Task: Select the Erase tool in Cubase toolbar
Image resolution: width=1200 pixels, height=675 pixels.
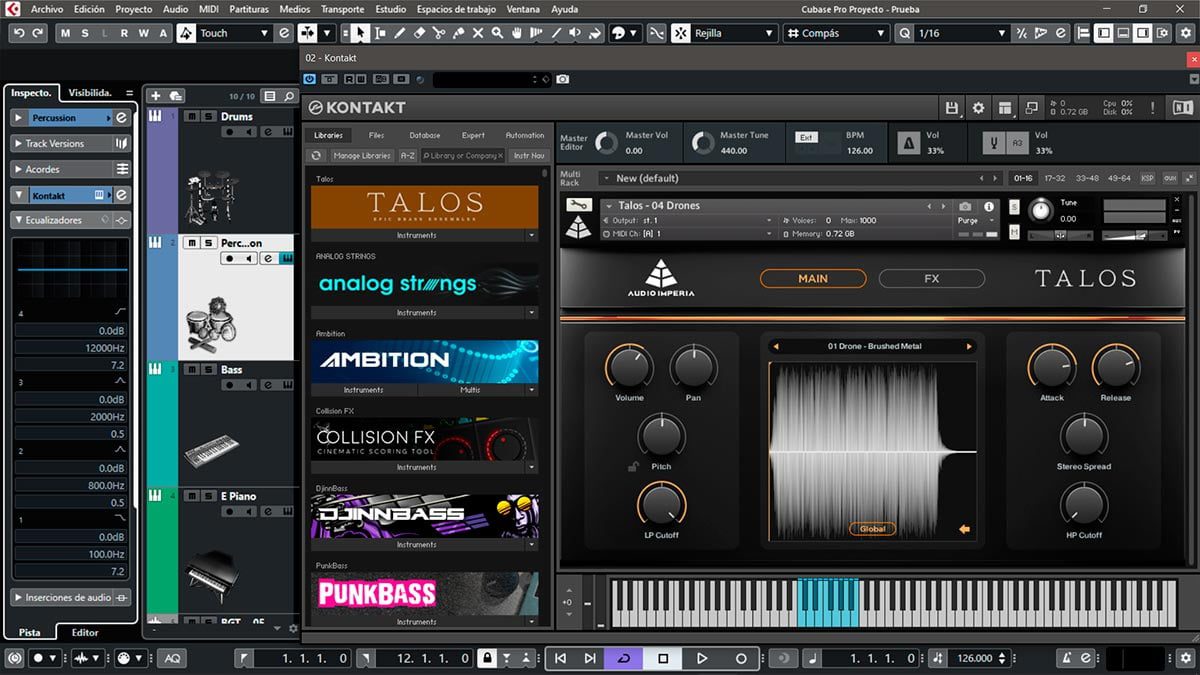Action: coord(420,33)
